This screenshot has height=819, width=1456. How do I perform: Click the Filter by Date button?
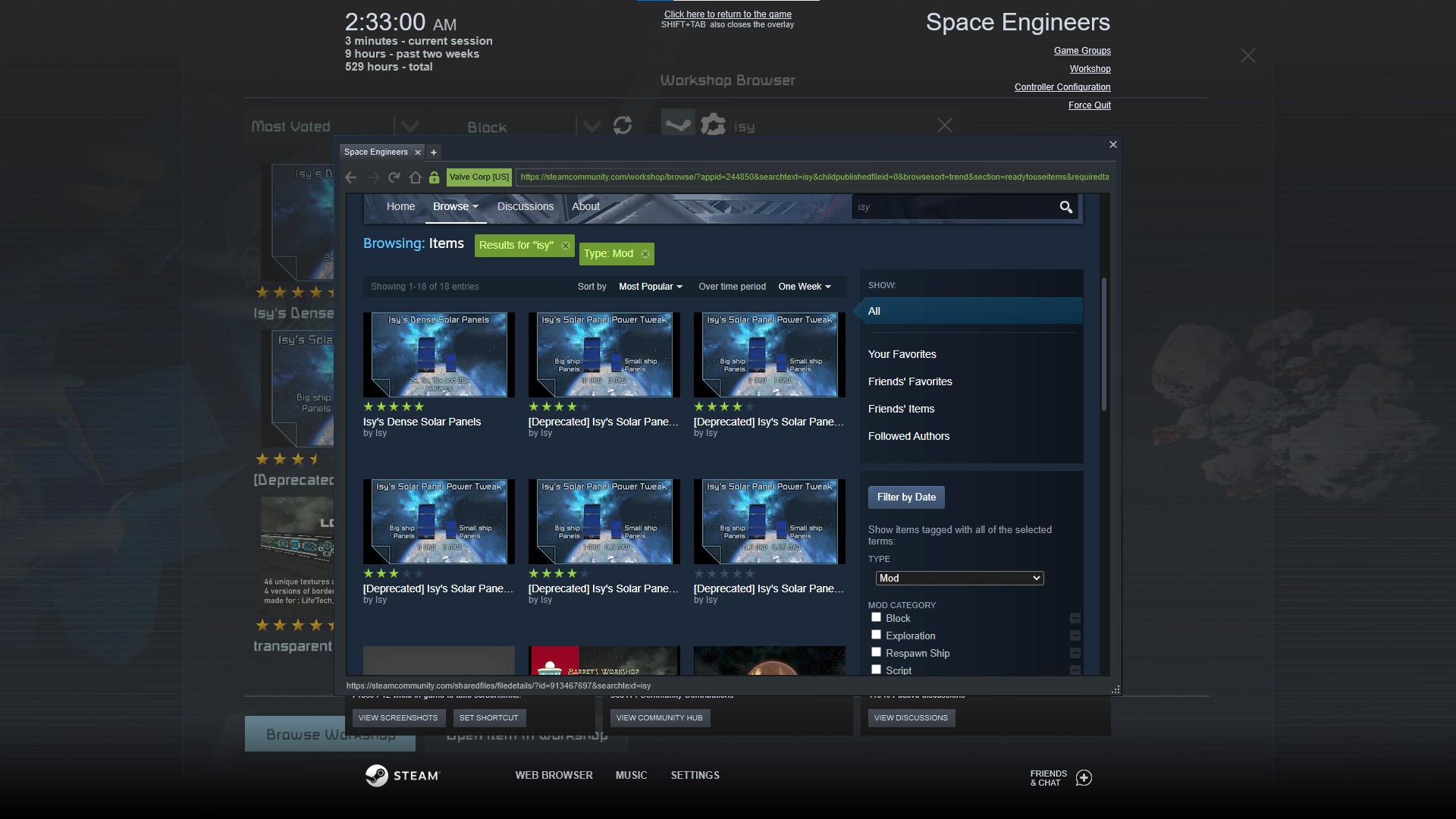(x=906, y=497)
